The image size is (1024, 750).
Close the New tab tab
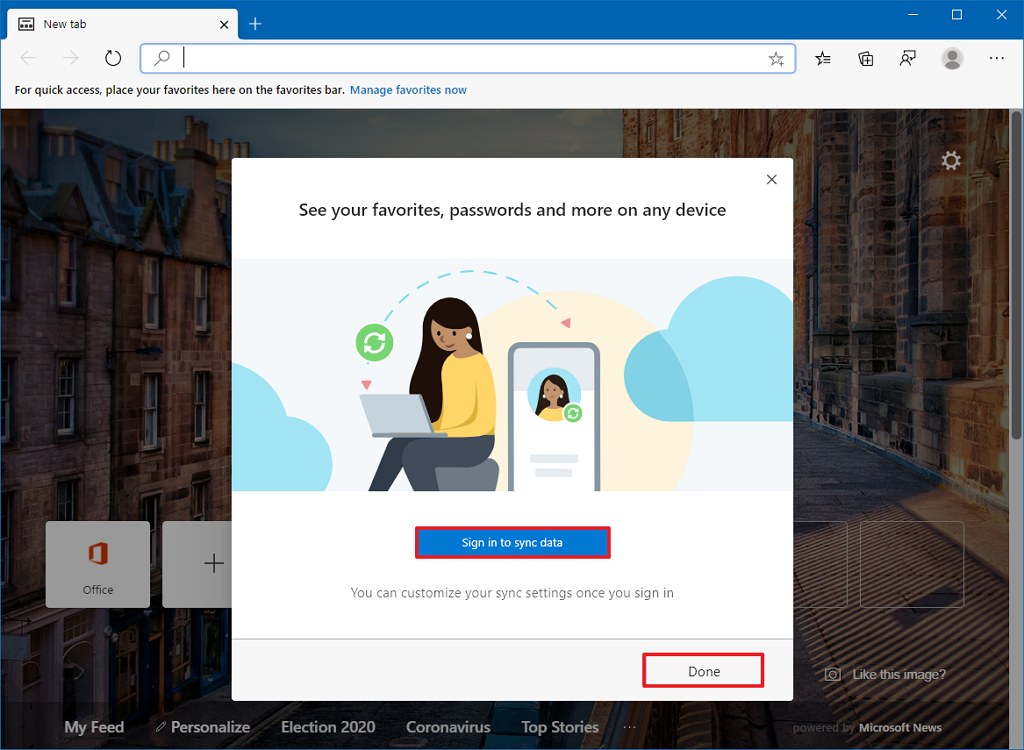pos(224,24)
